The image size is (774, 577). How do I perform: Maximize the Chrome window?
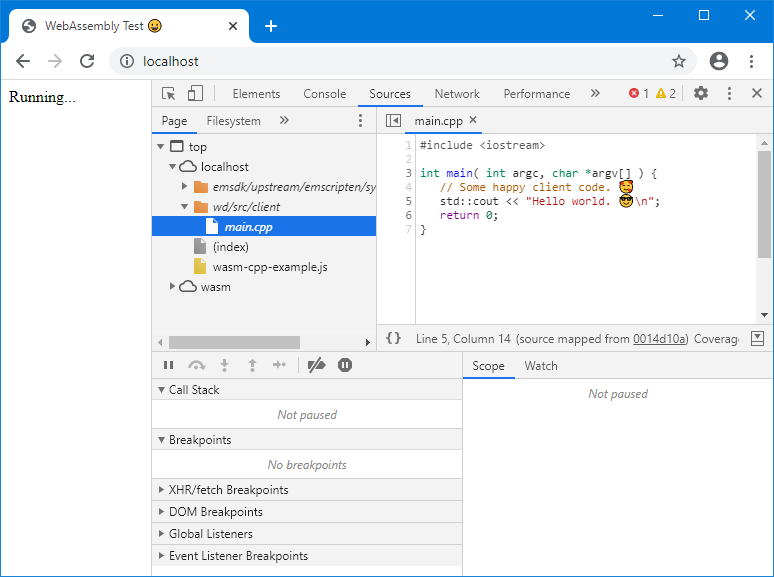pos(704,15)
